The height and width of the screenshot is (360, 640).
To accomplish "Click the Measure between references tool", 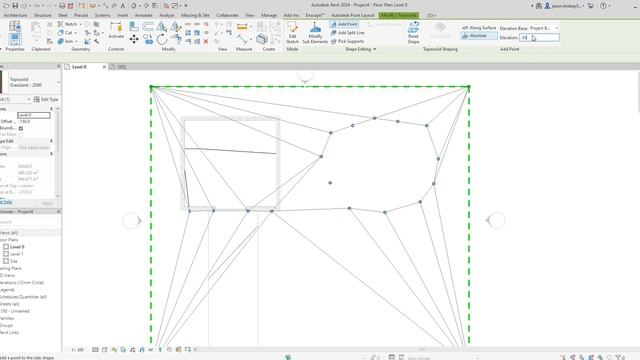I will click(242, 27).
